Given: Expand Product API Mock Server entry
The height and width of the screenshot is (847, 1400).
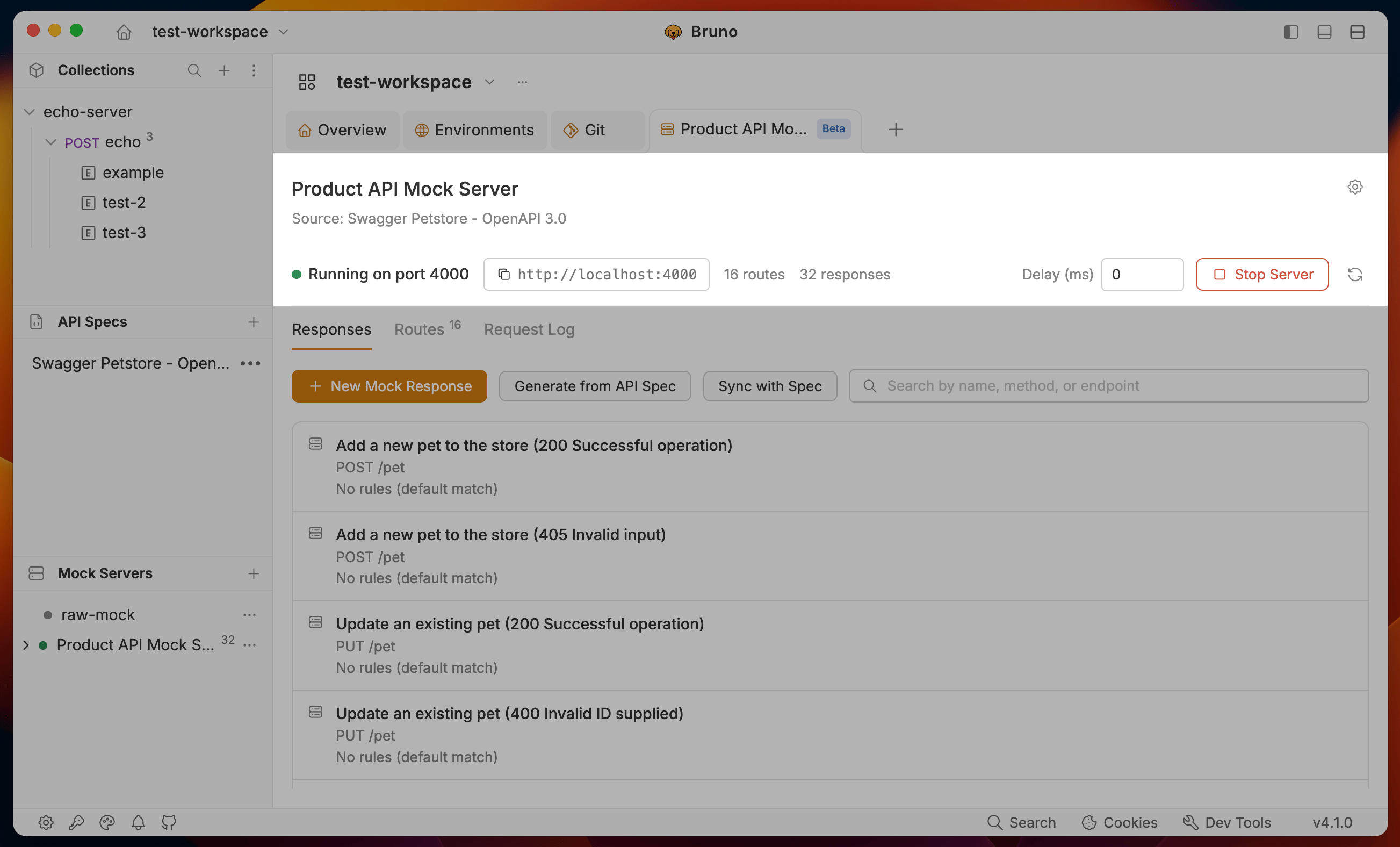Looking at the screenshot, I should 26,645.
